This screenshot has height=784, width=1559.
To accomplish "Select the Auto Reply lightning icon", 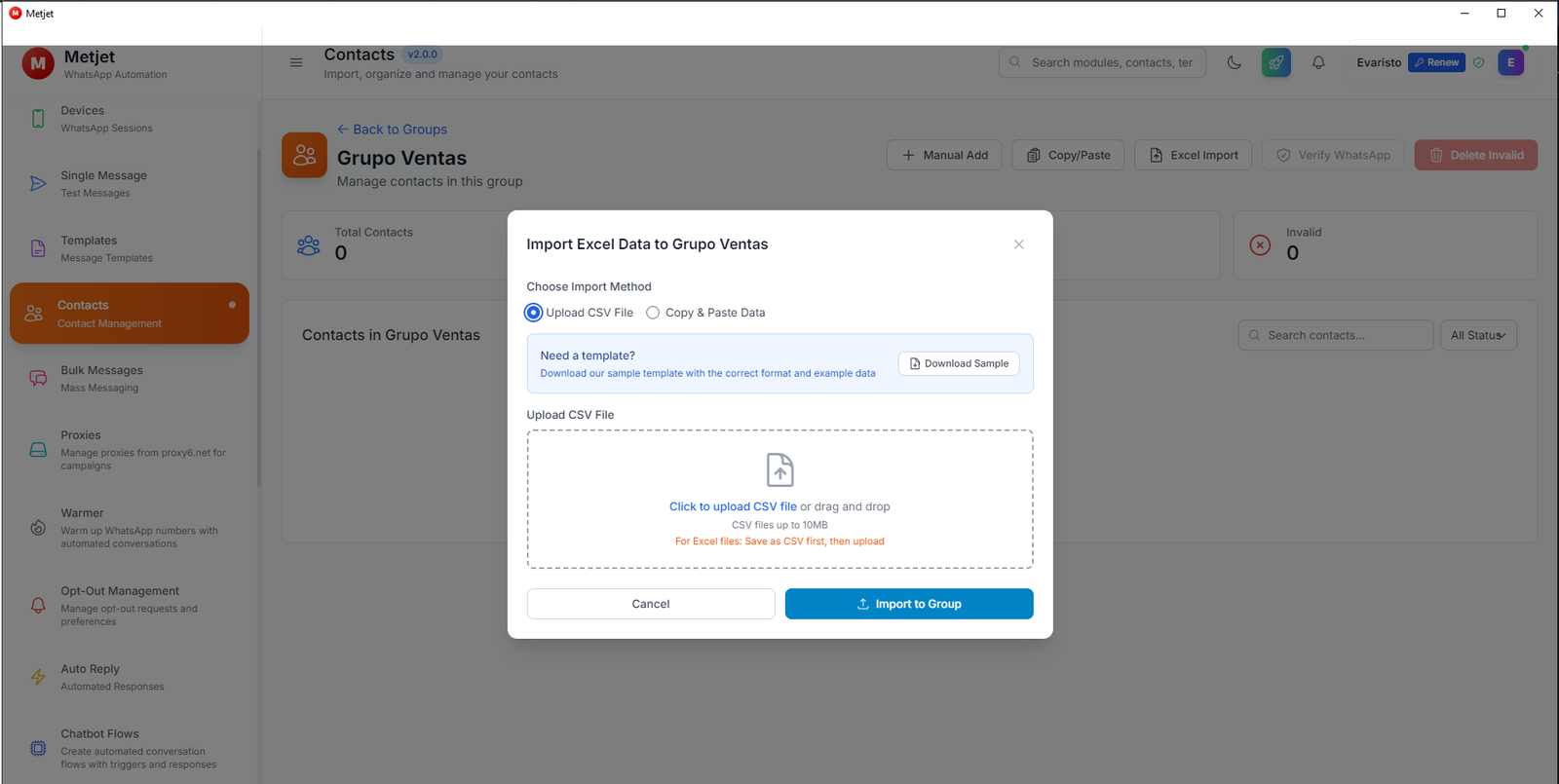I will coord(37,676).
